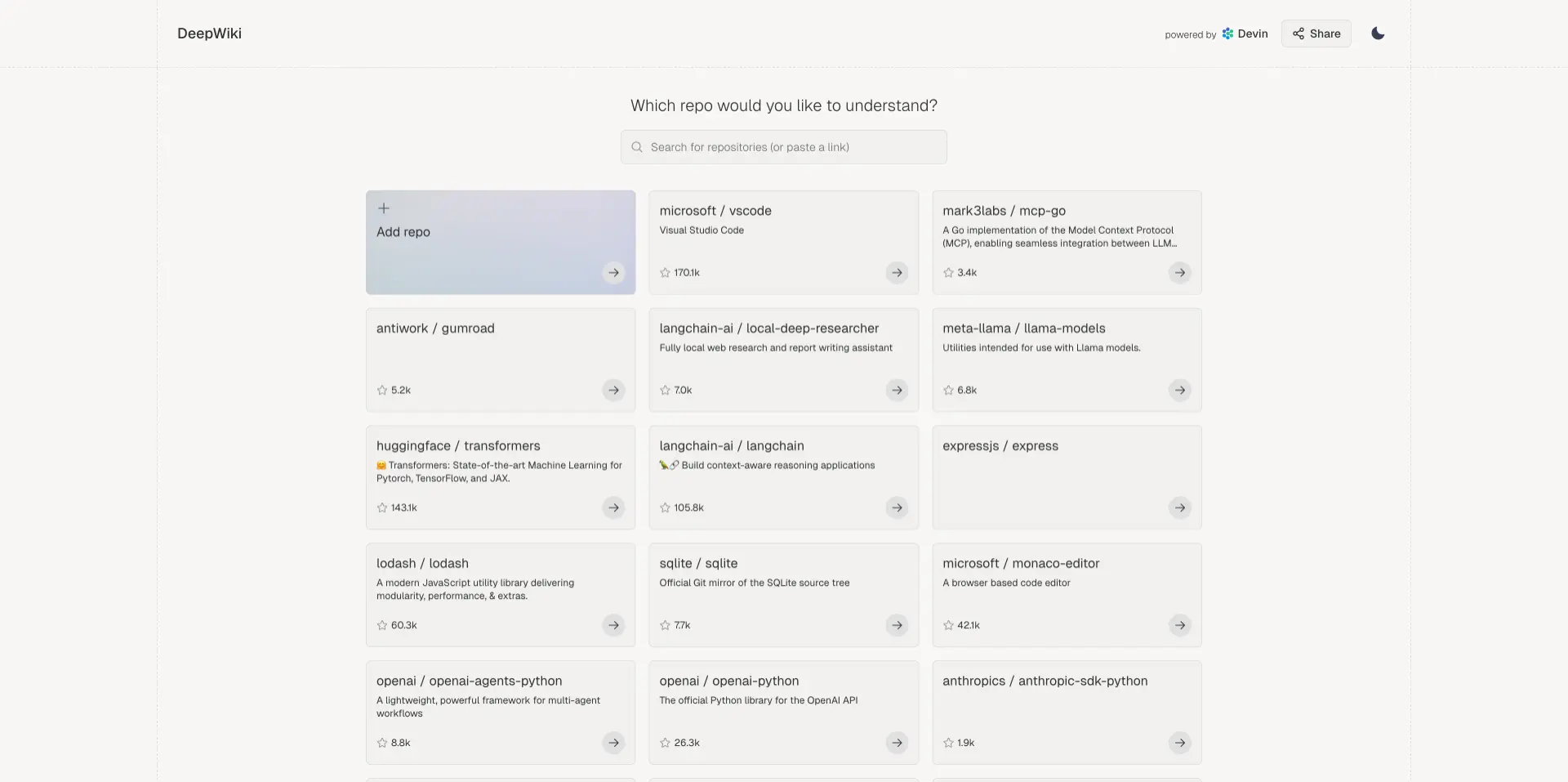Open Add repo card arrow
The width and height of the screenshot is (1568, 782).
pyautogui.click(x=613, y=272)
